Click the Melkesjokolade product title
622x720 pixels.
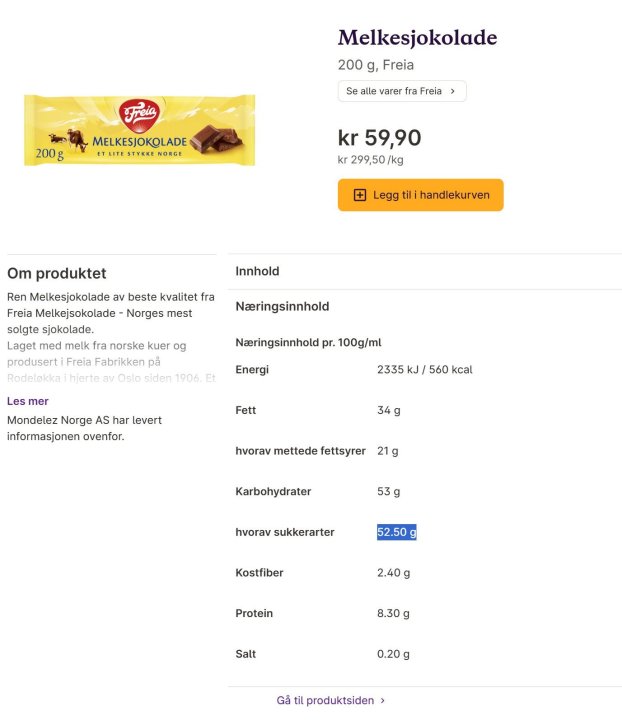click(x=417, y=38)
